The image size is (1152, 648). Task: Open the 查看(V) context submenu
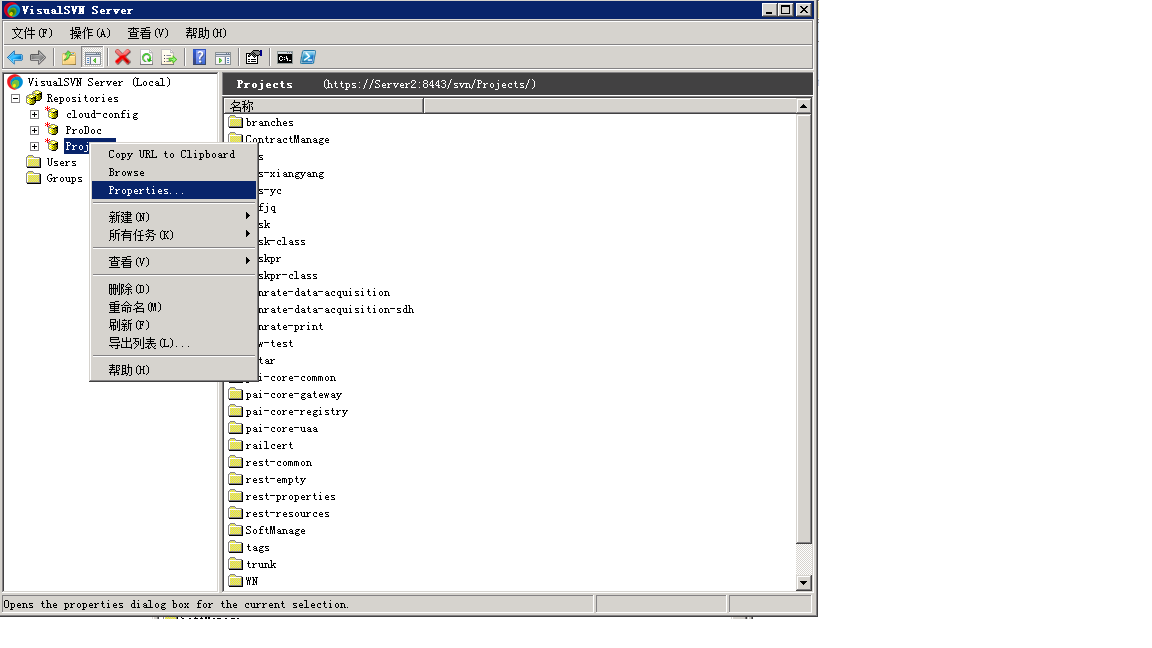173,262
